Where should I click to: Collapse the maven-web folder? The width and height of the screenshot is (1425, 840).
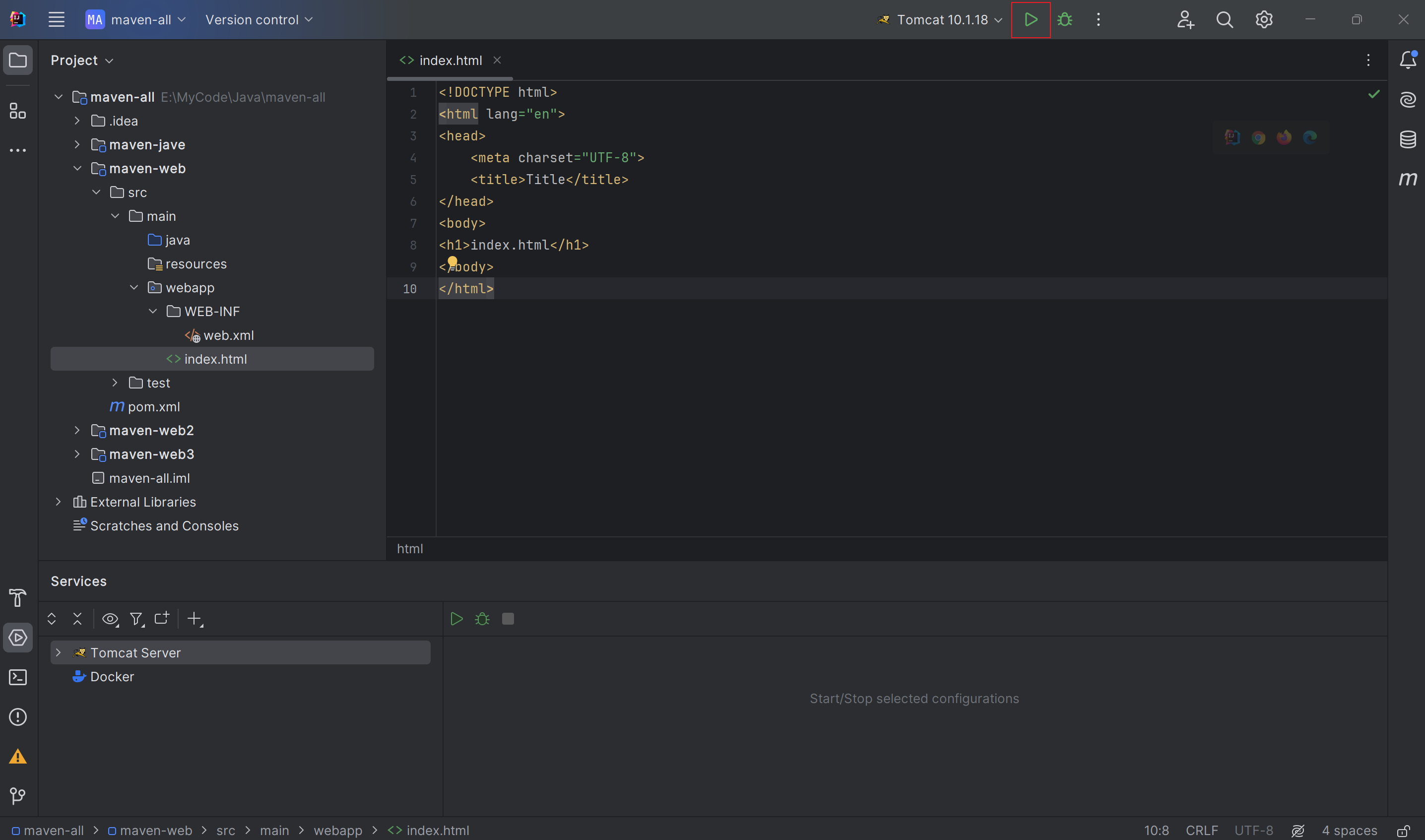77,168
